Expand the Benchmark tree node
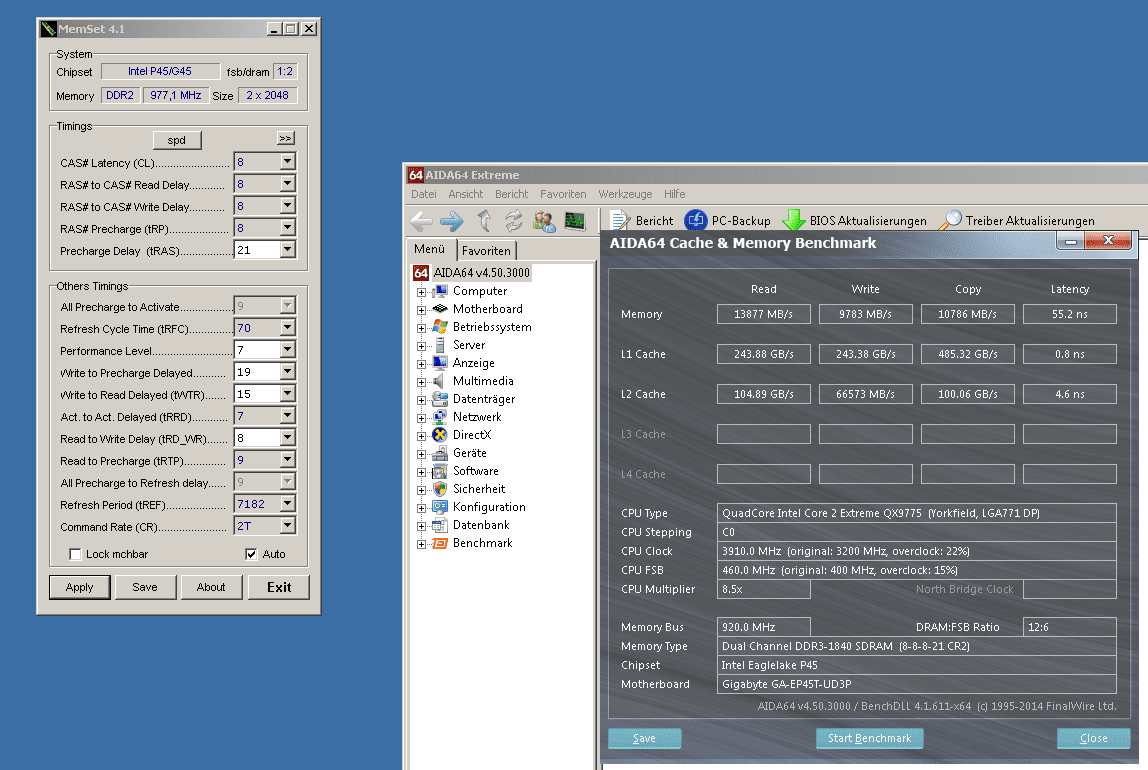This screenshot has height=770, width=1148. (421, 545)
